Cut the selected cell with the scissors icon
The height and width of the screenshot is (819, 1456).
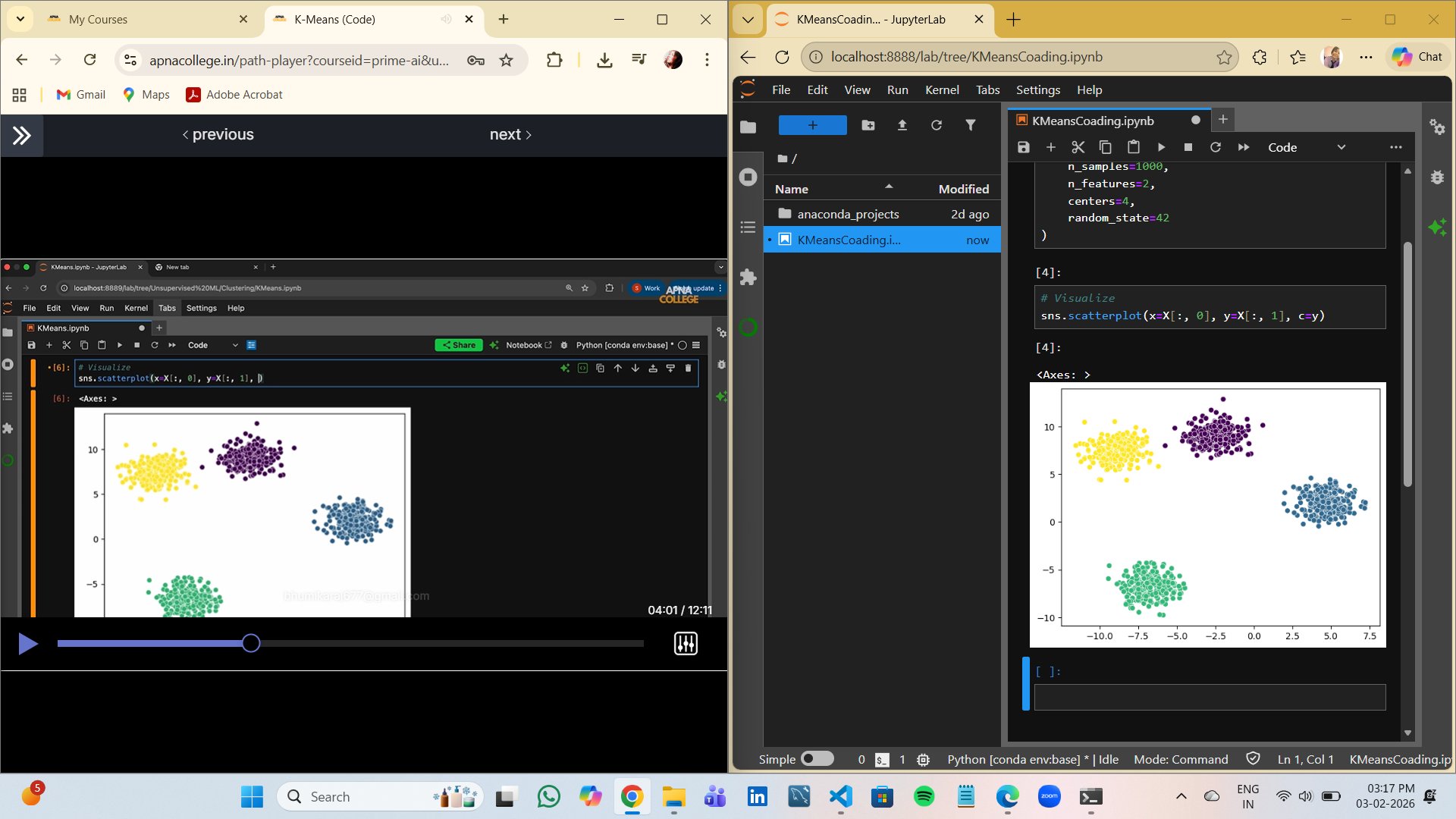pos(1078,147)
